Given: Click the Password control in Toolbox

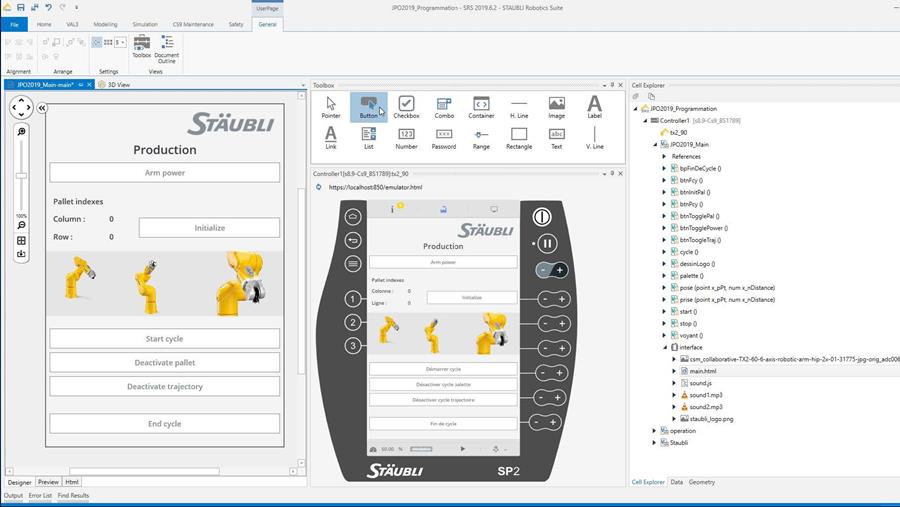Looking at the screenshot, I should [444, 137].
